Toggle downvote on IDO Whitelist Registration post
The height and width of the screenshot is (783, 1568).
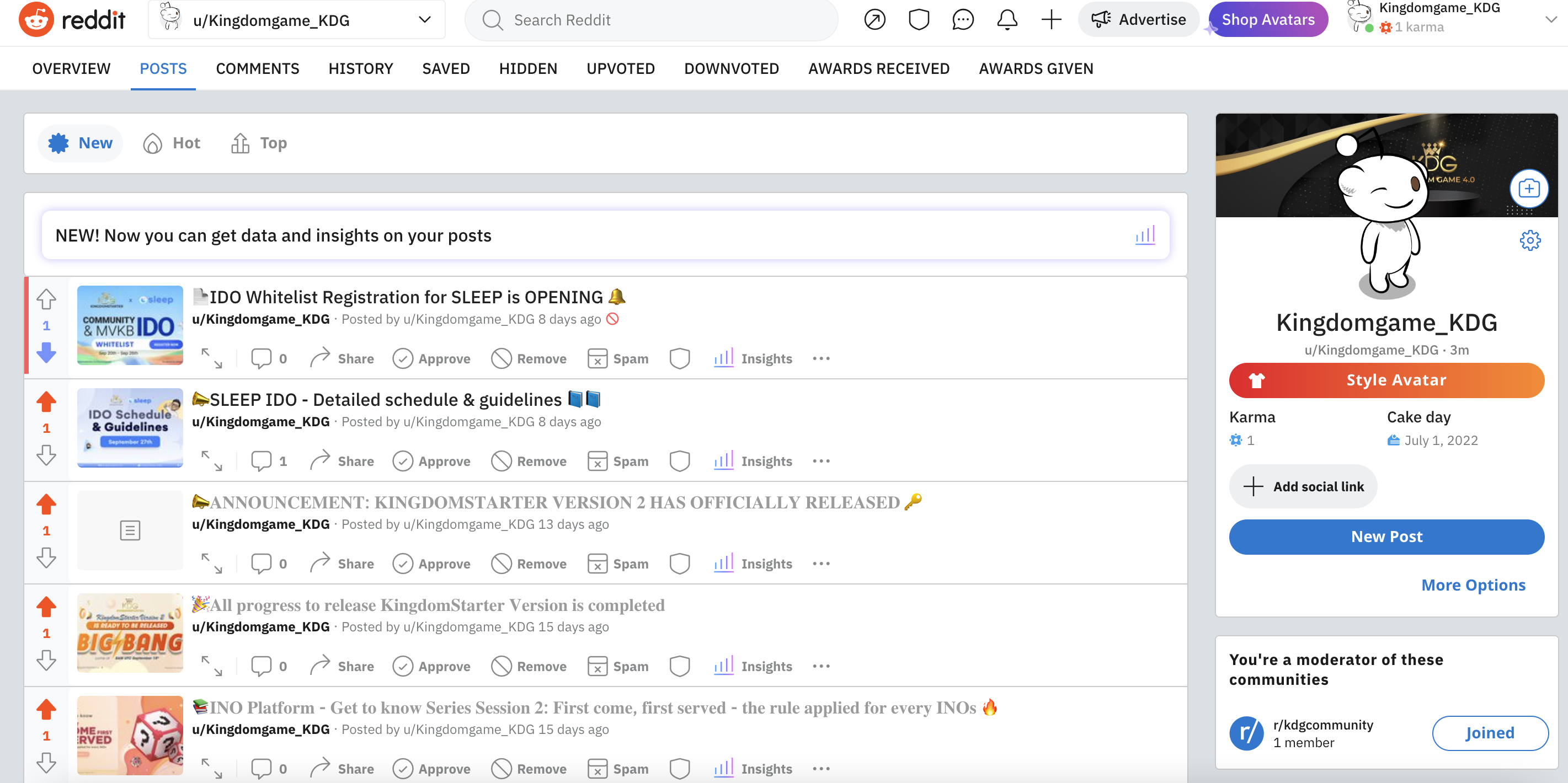(x=46, y=352)
